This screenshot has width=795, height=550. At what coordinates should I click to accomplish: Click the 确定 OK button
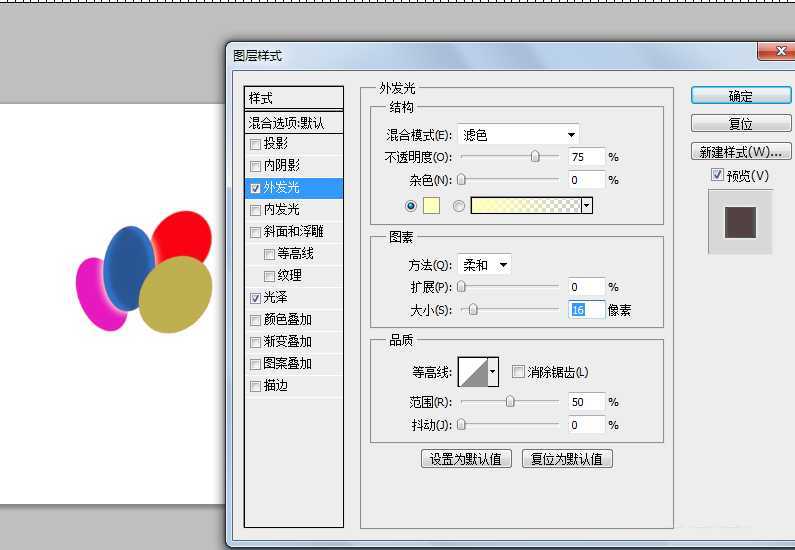coord(741,96)
